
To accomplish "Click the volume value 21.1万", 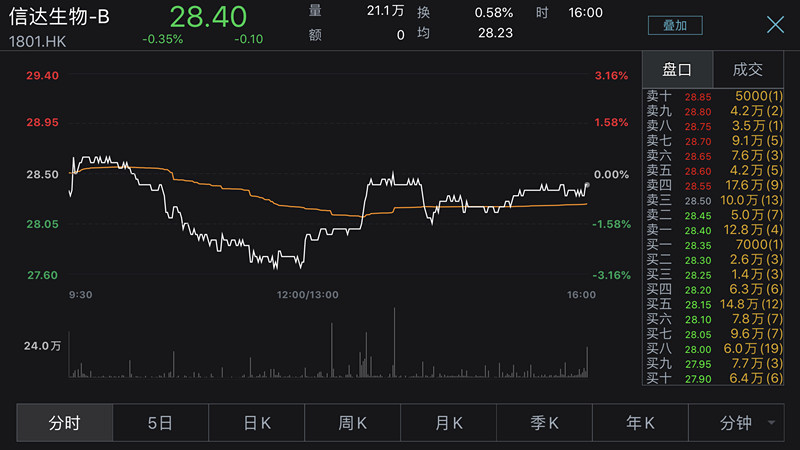I will pos(385,11).
